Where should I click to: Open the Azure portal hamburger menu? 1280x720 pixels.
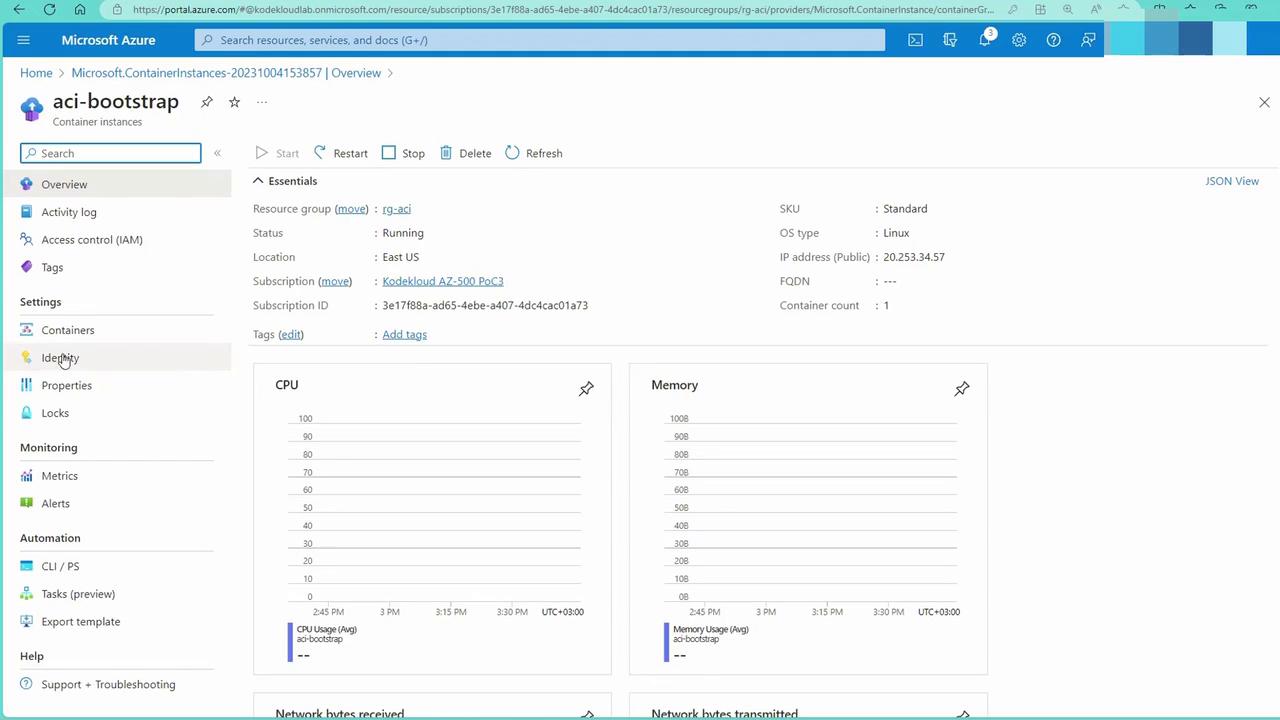(x=24, y=40)
